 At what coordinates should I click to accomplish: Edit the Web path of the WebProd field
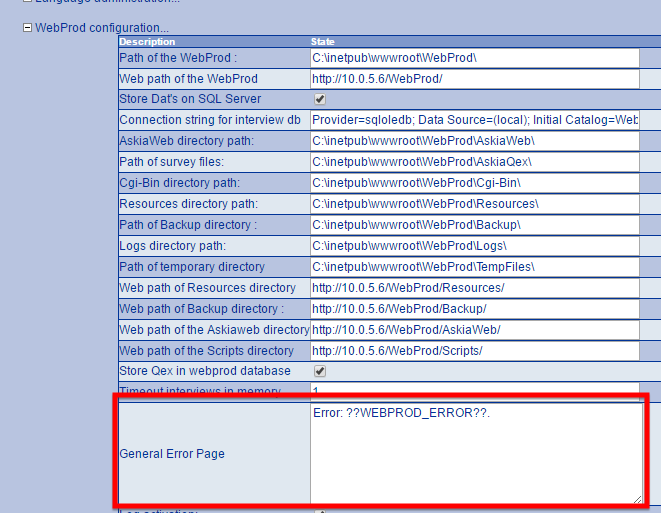475,79
